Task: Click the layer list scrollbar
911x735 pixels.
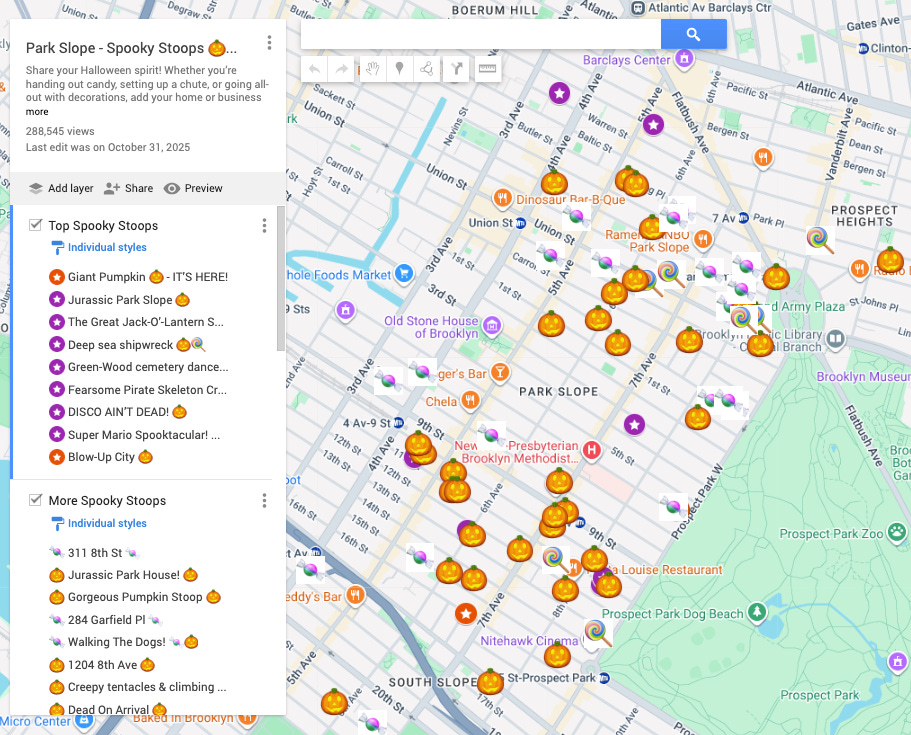Action: (x=281, y=279)
